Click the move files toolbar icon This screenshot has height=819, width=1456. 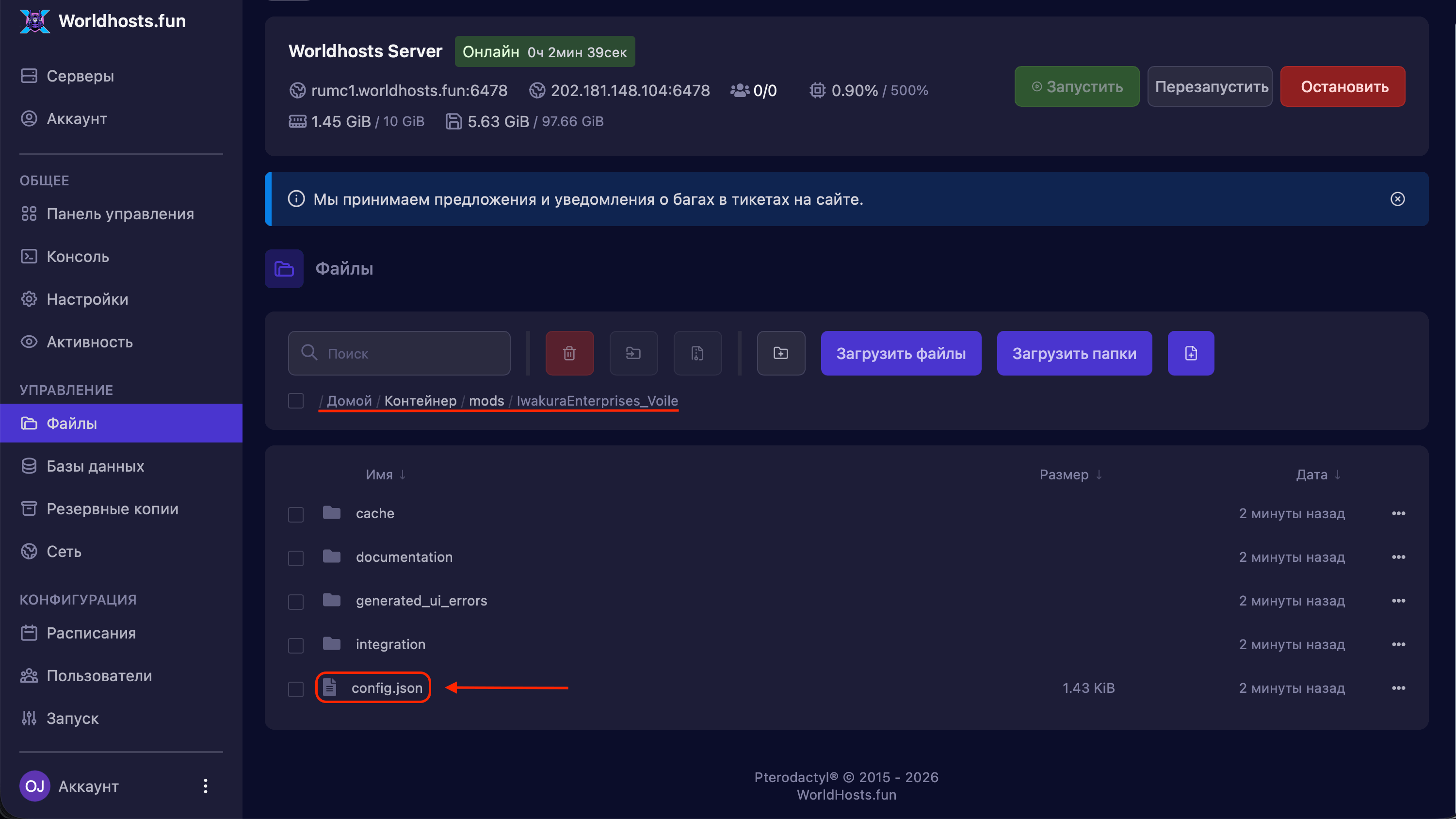(x=633, y=353)
